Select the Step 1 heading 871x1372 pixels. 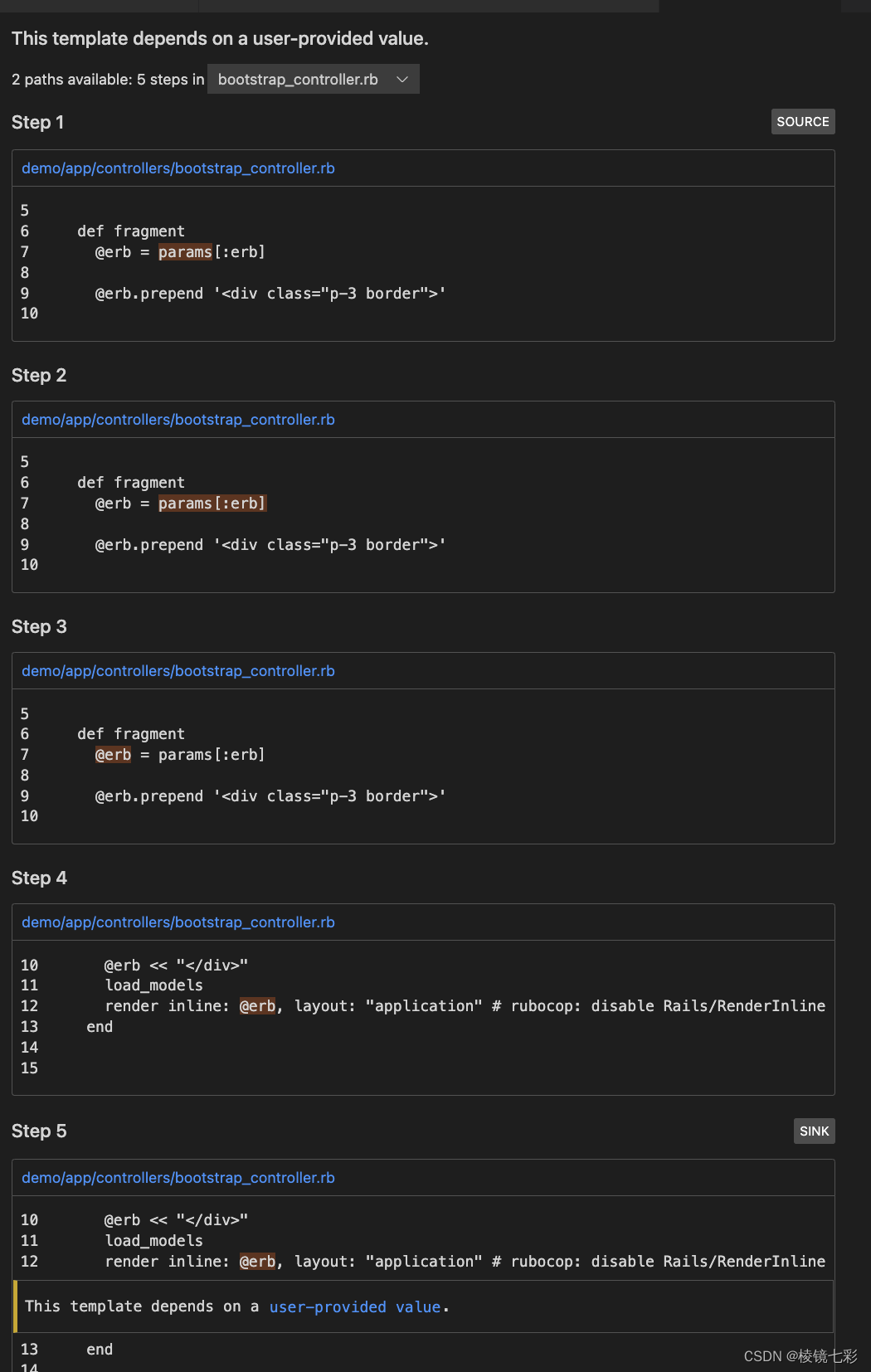[38, 123]
